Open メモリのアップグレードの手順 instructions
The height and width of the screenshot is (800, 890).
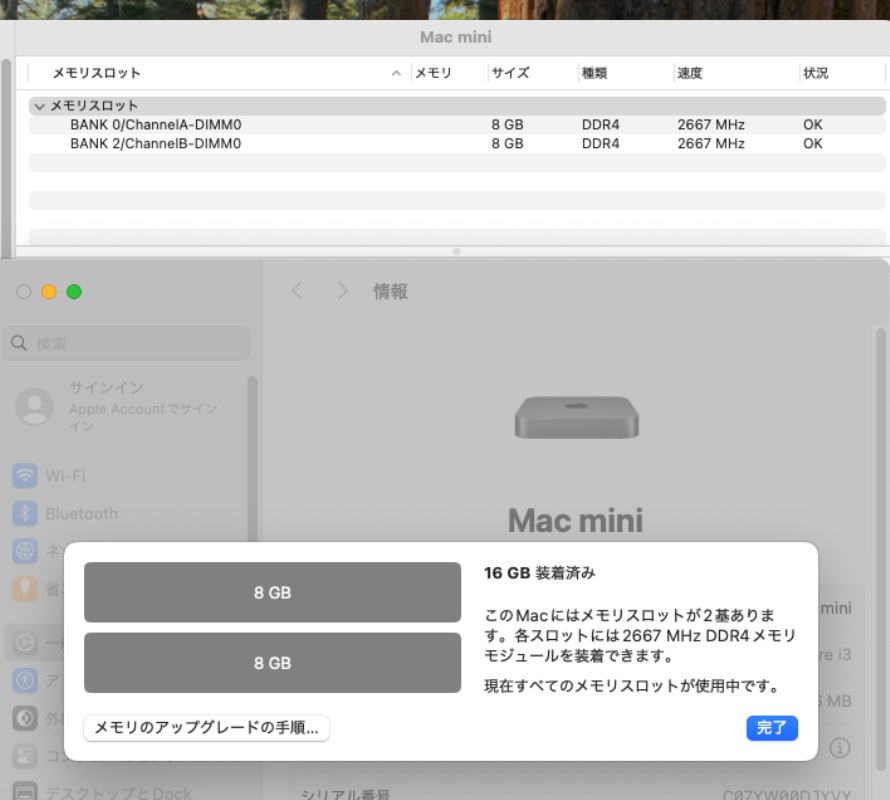click(206, 727)
